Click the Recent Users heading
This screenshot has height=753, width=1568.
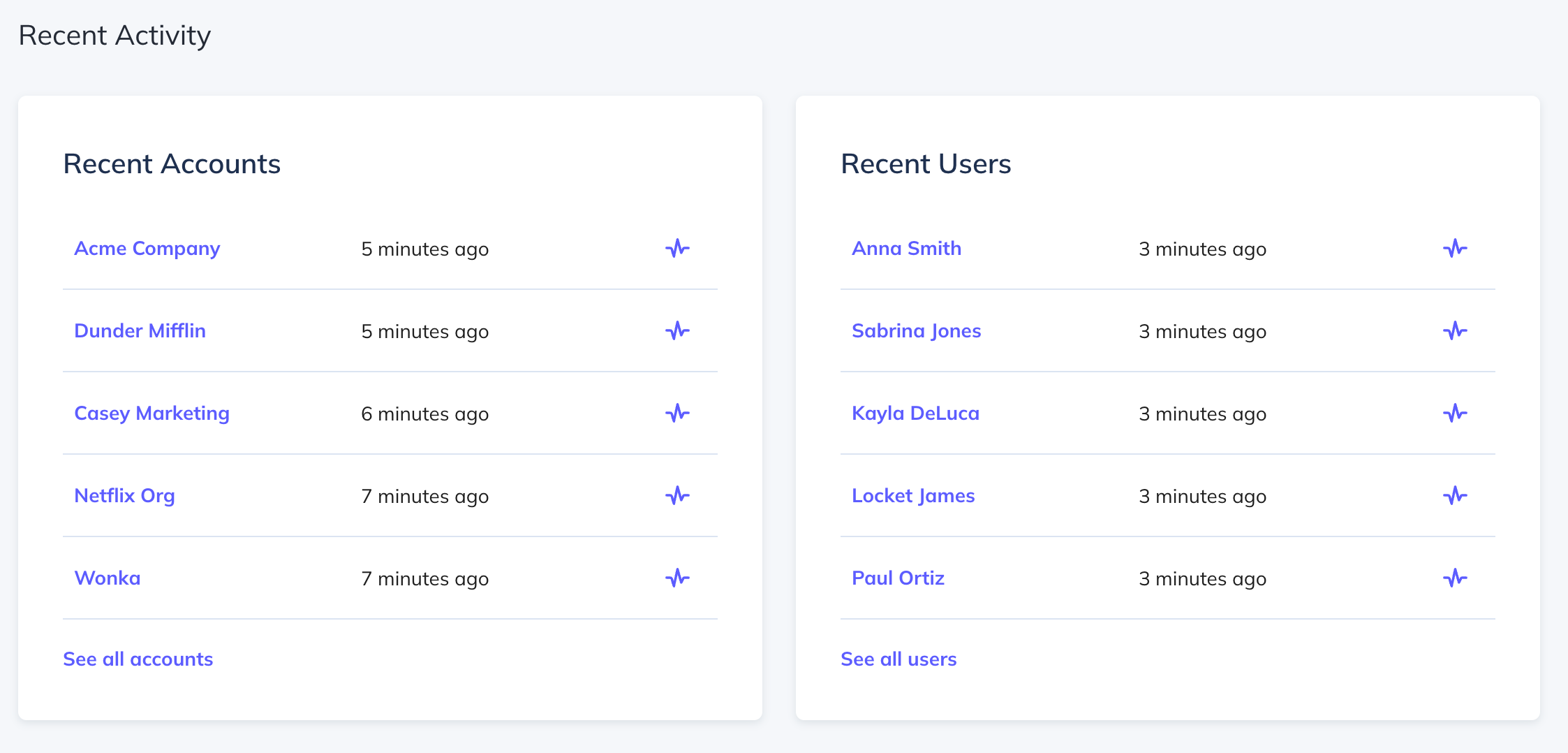click(926, 164)
